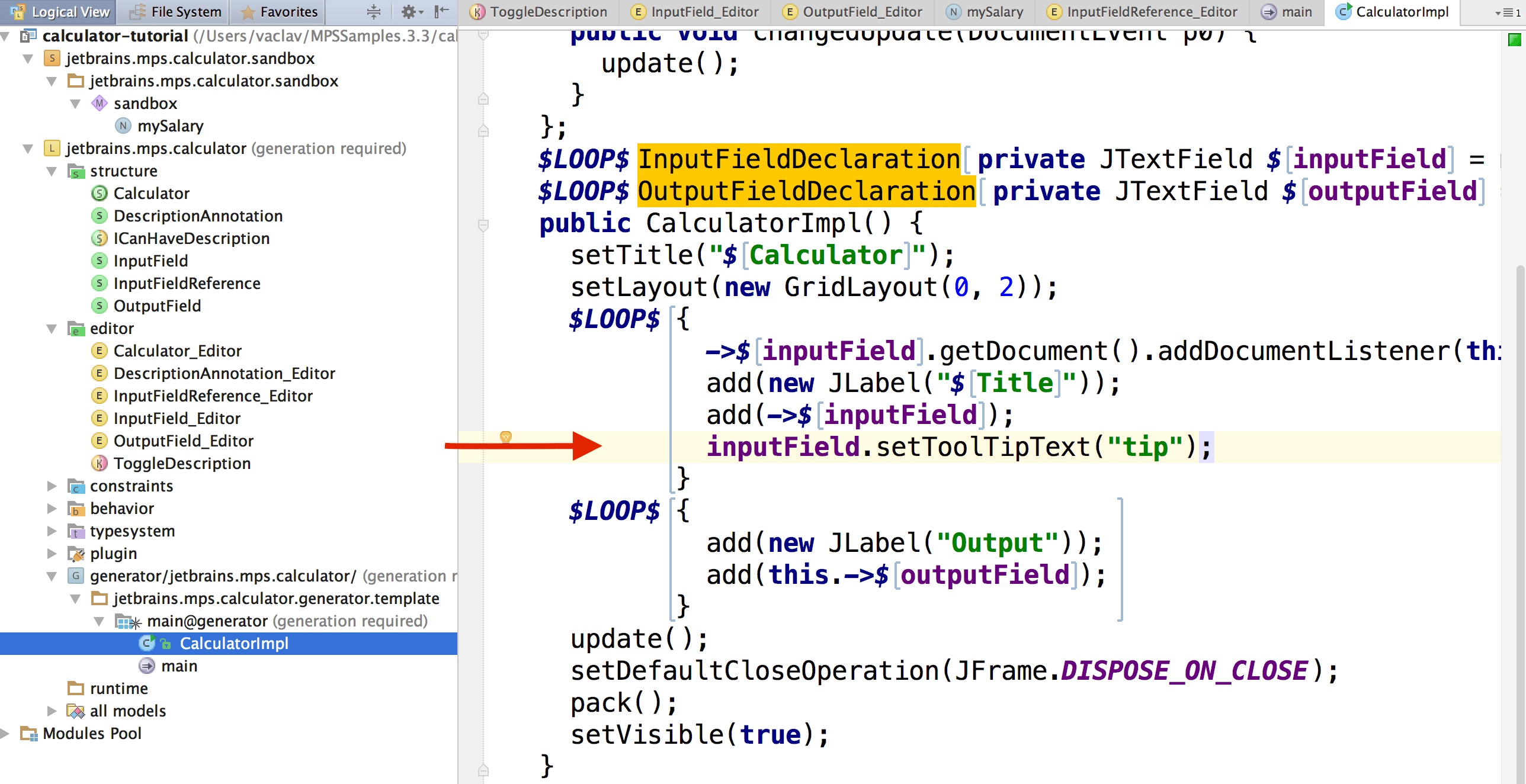Select main under main@generator in the tree
Image resolution: width=1526 pixels, height=784 pixels.
(179, 666)
